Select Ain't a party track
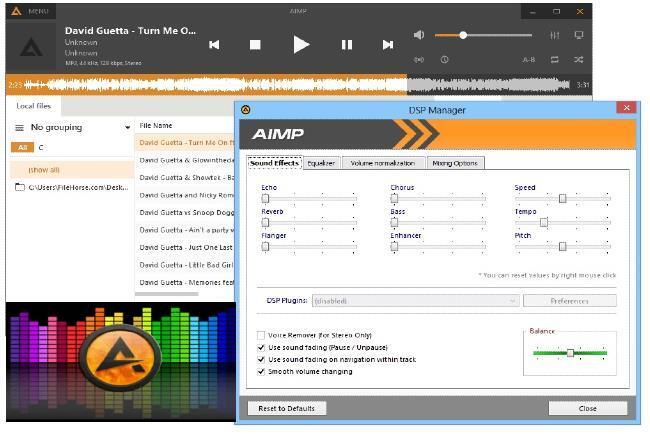The image size is (650, 434). coord(185,230)
